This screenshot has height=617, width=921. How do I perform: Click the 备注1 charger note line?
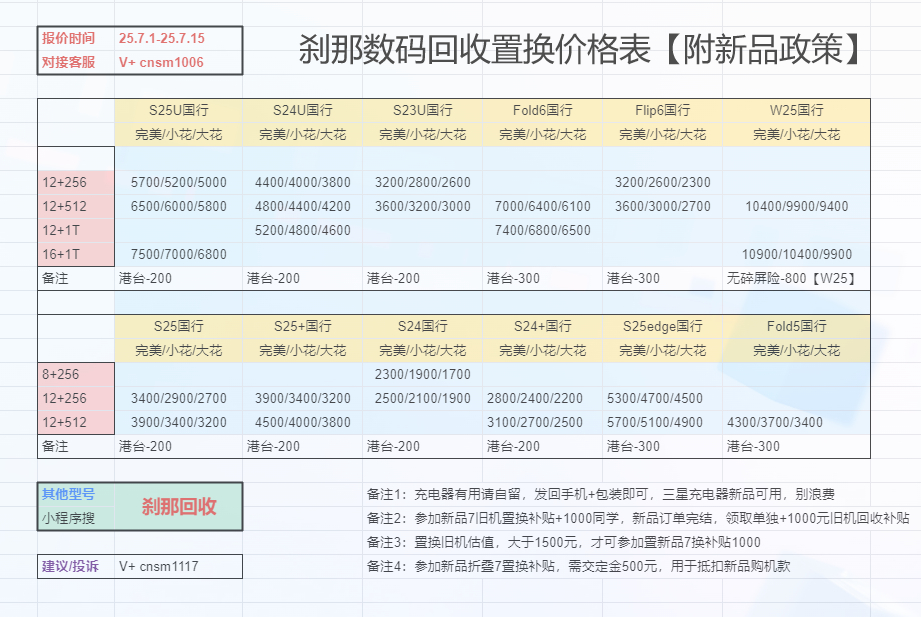pos(600,494)
